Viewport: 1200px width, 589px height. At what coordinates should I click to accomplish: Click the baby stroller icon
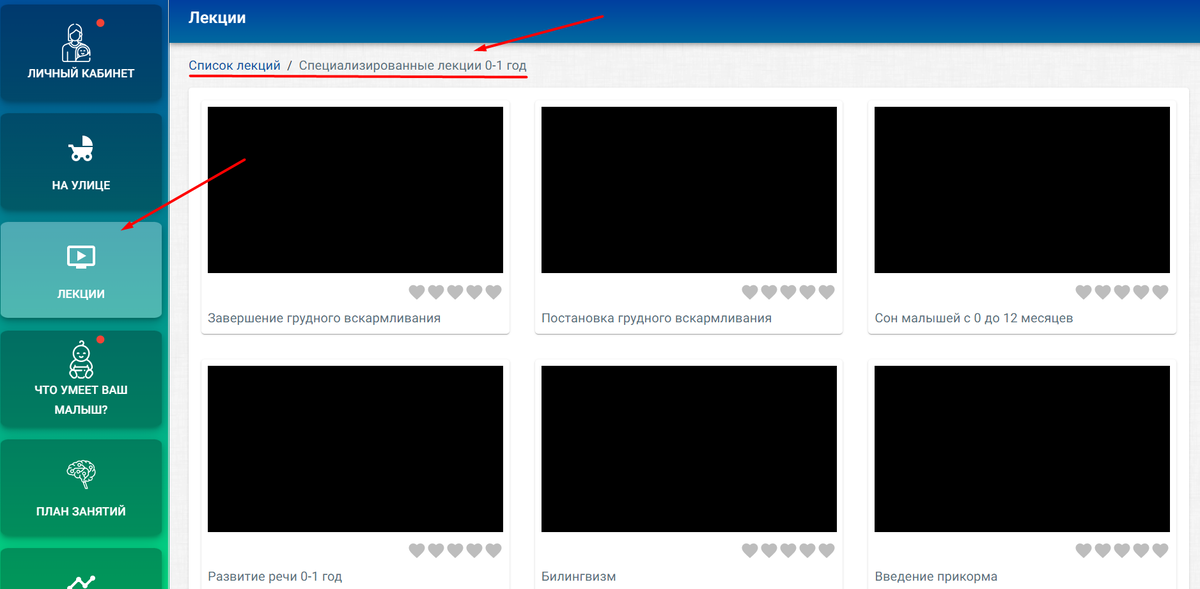tap(81, 150)
